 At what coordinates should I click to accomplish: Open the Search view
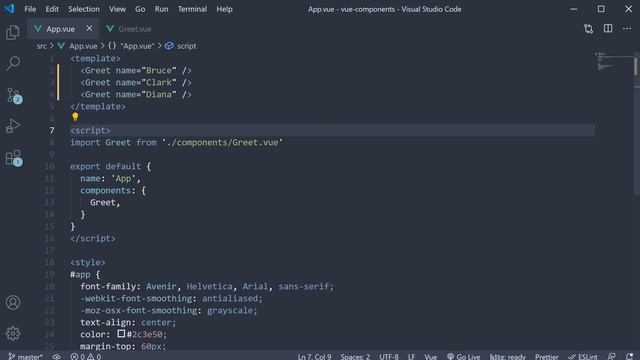[x=13, y=63]
